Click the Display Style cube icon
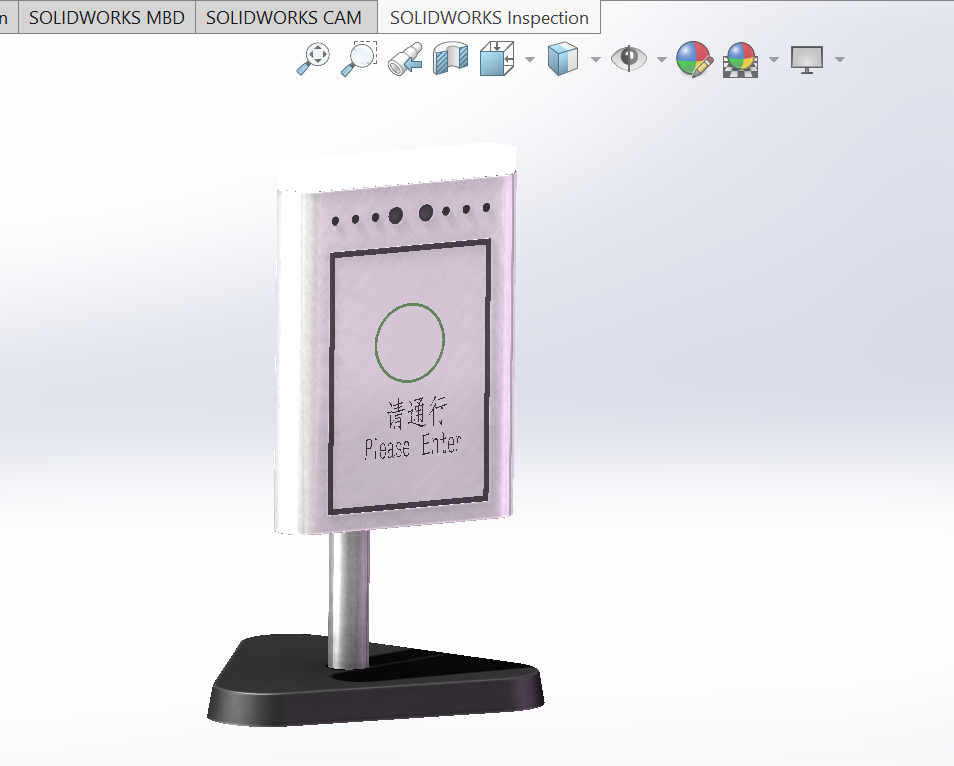Image resolution: width=954 pixels, height=766 pixels. [563, 59]
